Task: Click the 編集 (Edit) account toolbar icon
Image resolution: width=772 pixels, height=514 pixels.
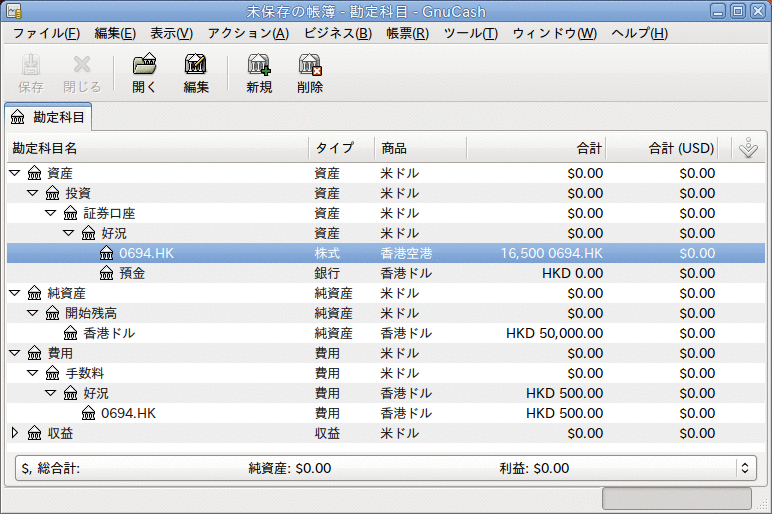Action: click(x=195, y=73)
